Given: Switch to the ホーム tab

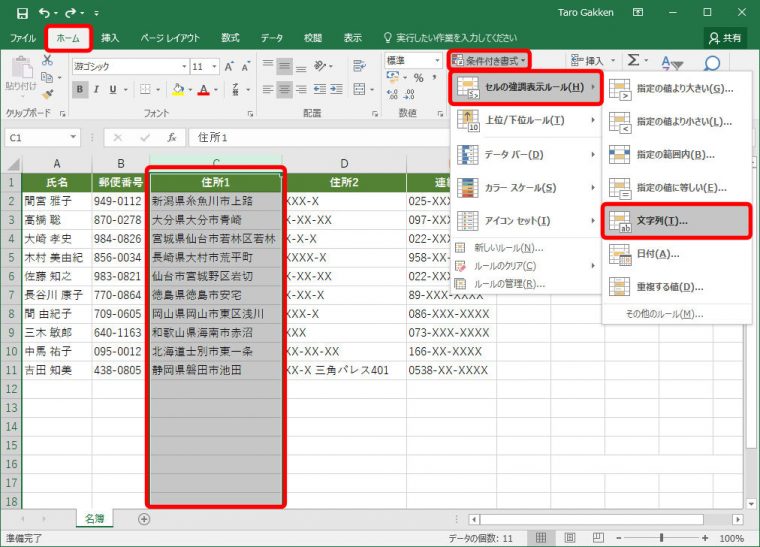Looking at the screenshot, I should click(68, 38).
